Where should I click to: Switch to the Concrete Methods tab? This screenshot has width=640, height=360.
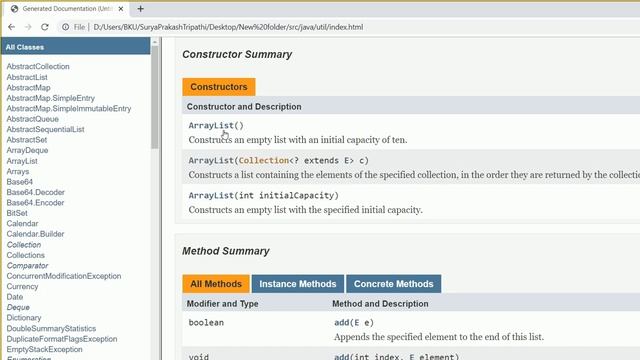[x=393, y=284]
